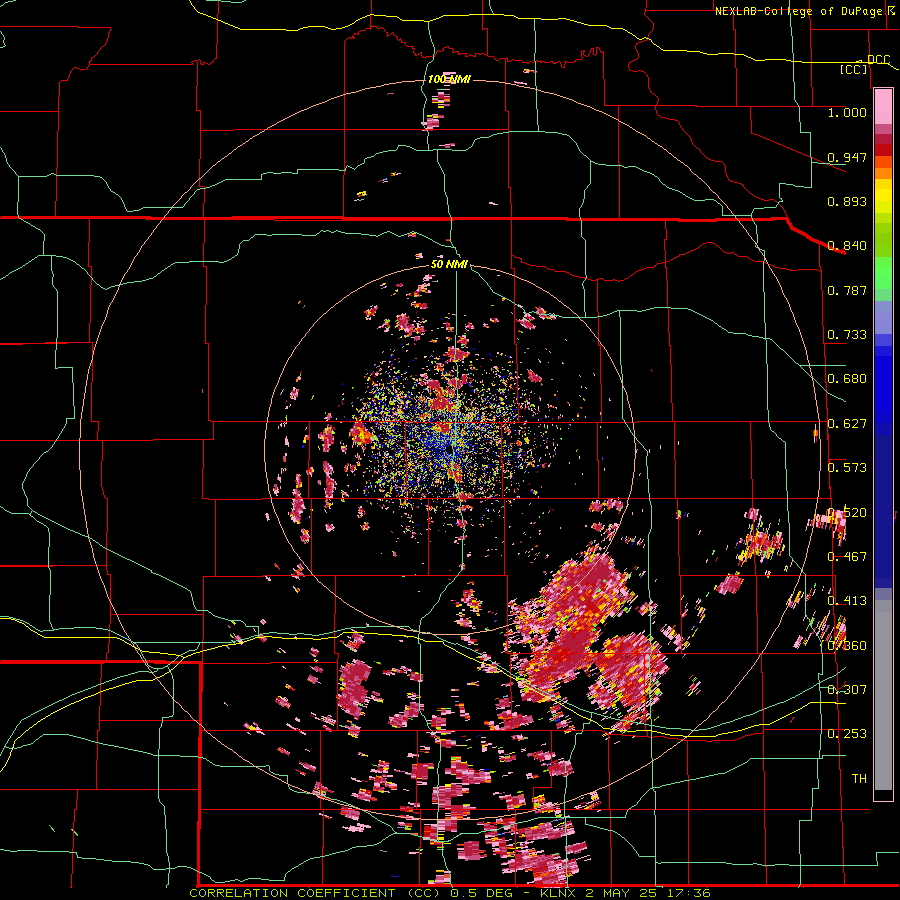Select the 0.253 color scale label
900x900 pixels.
[847, 734]
